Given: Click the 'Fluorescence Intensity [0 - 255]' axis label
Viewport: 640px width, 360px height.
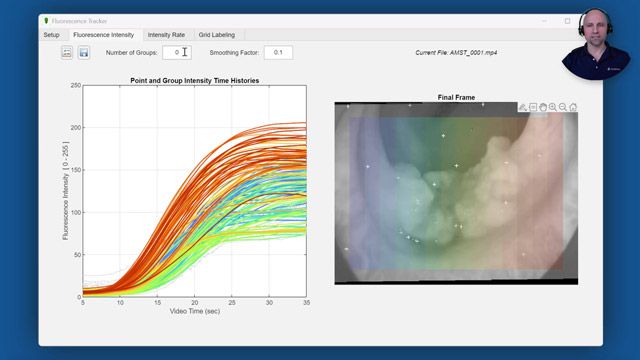Looking at the screenshot, I should pos(65,191).
